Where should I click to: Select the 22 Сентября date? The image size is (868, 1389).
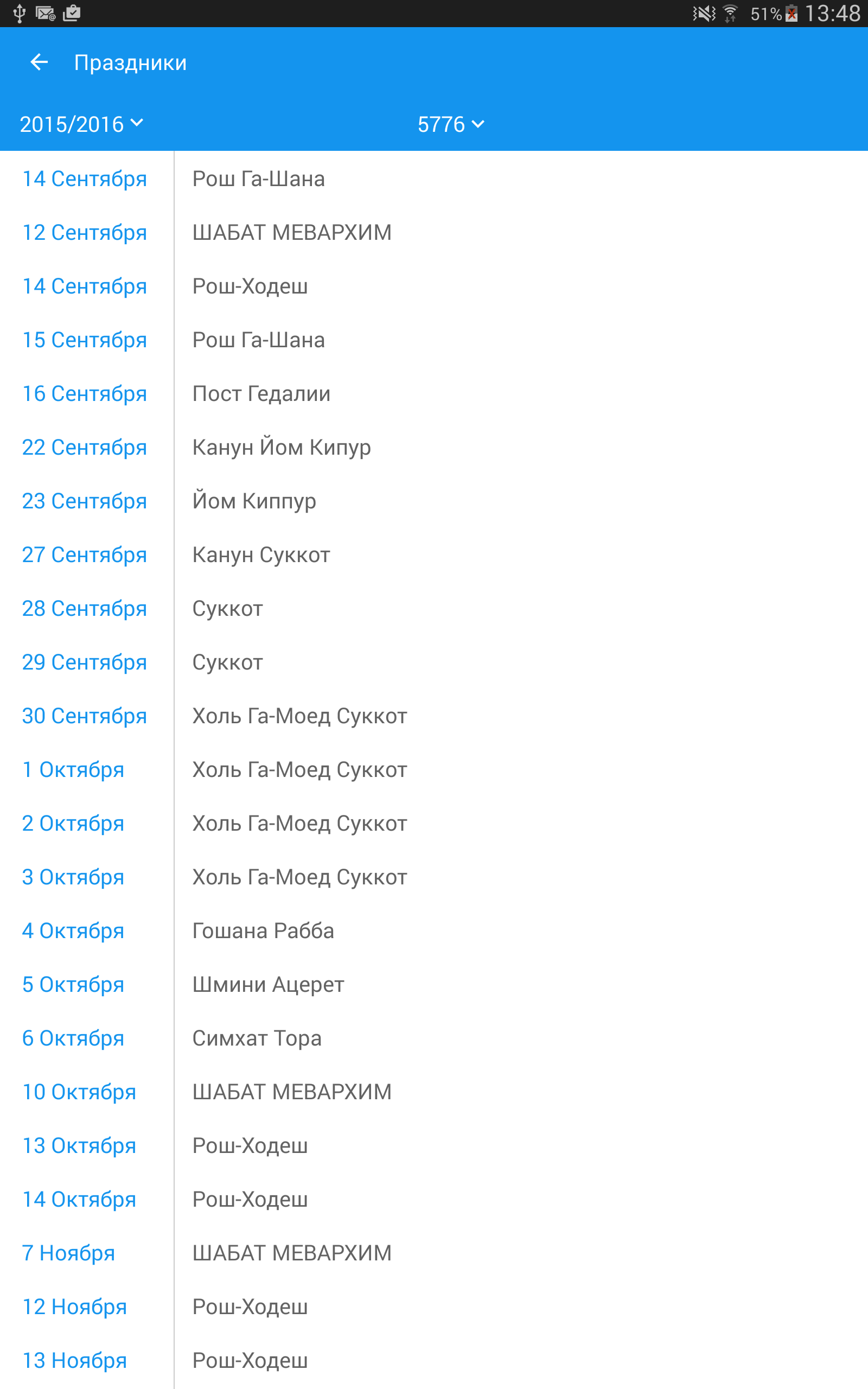tap(85, 447)
